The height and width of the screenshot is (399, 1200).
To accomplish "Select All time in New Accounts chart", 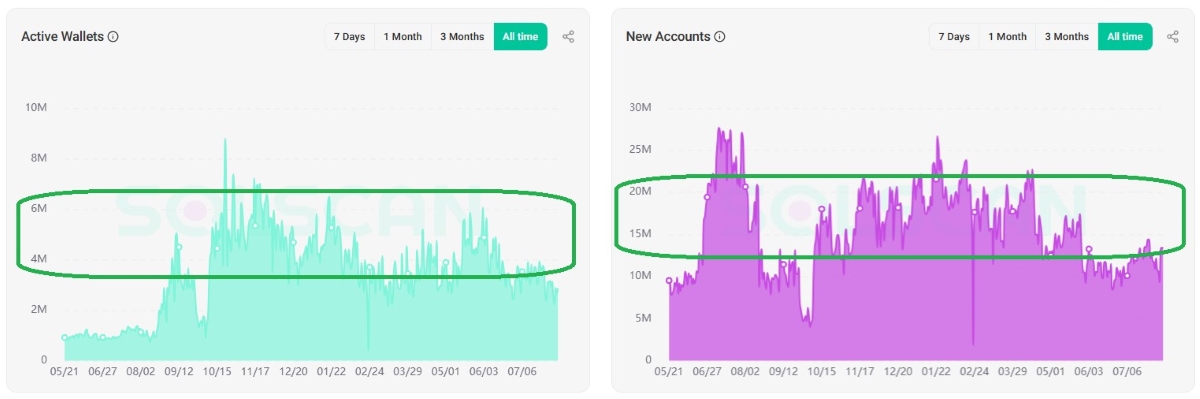I will click(1125, 37).
